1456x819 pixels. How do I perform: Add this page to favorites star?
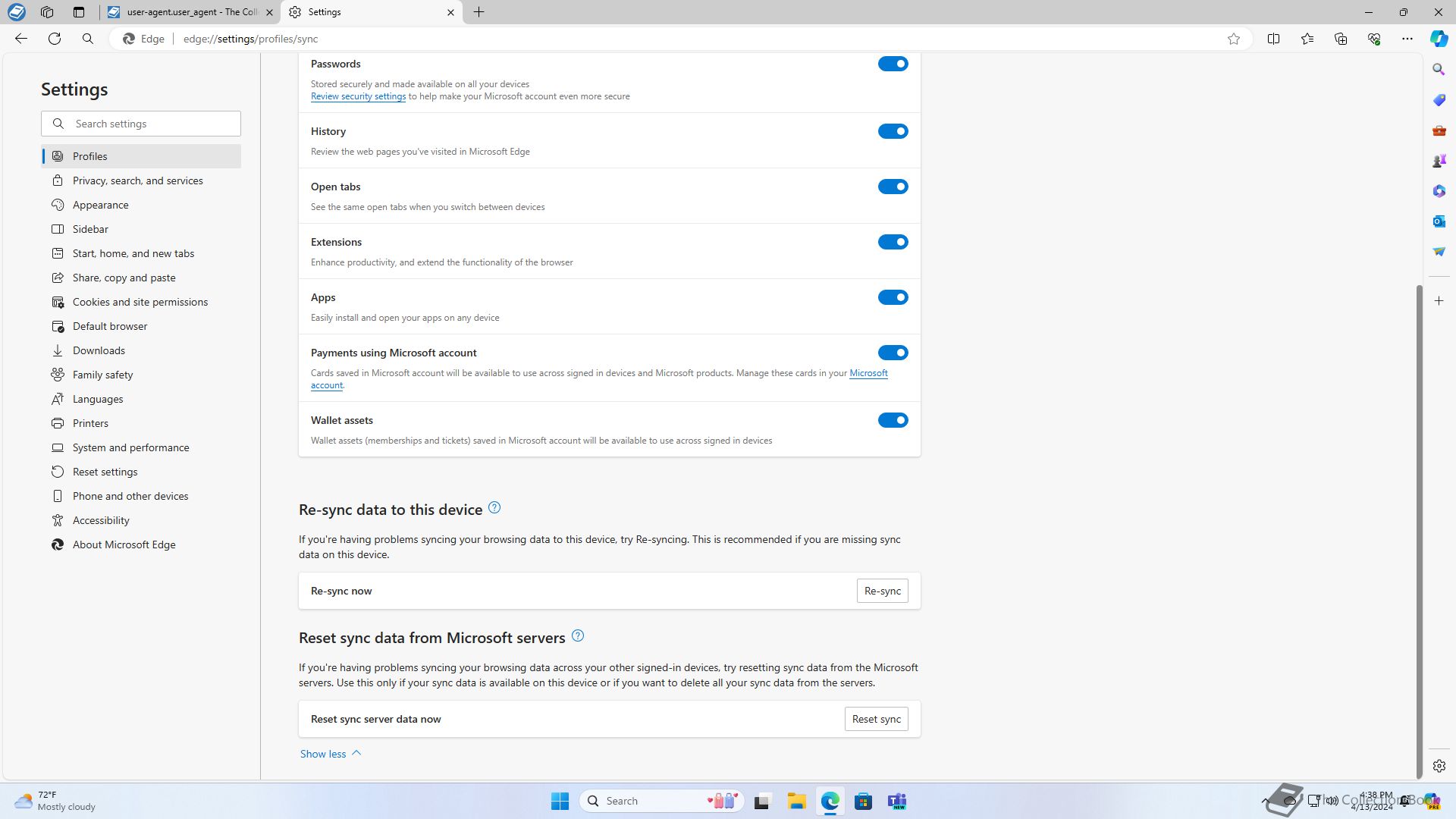click(x=1234, y=39)
